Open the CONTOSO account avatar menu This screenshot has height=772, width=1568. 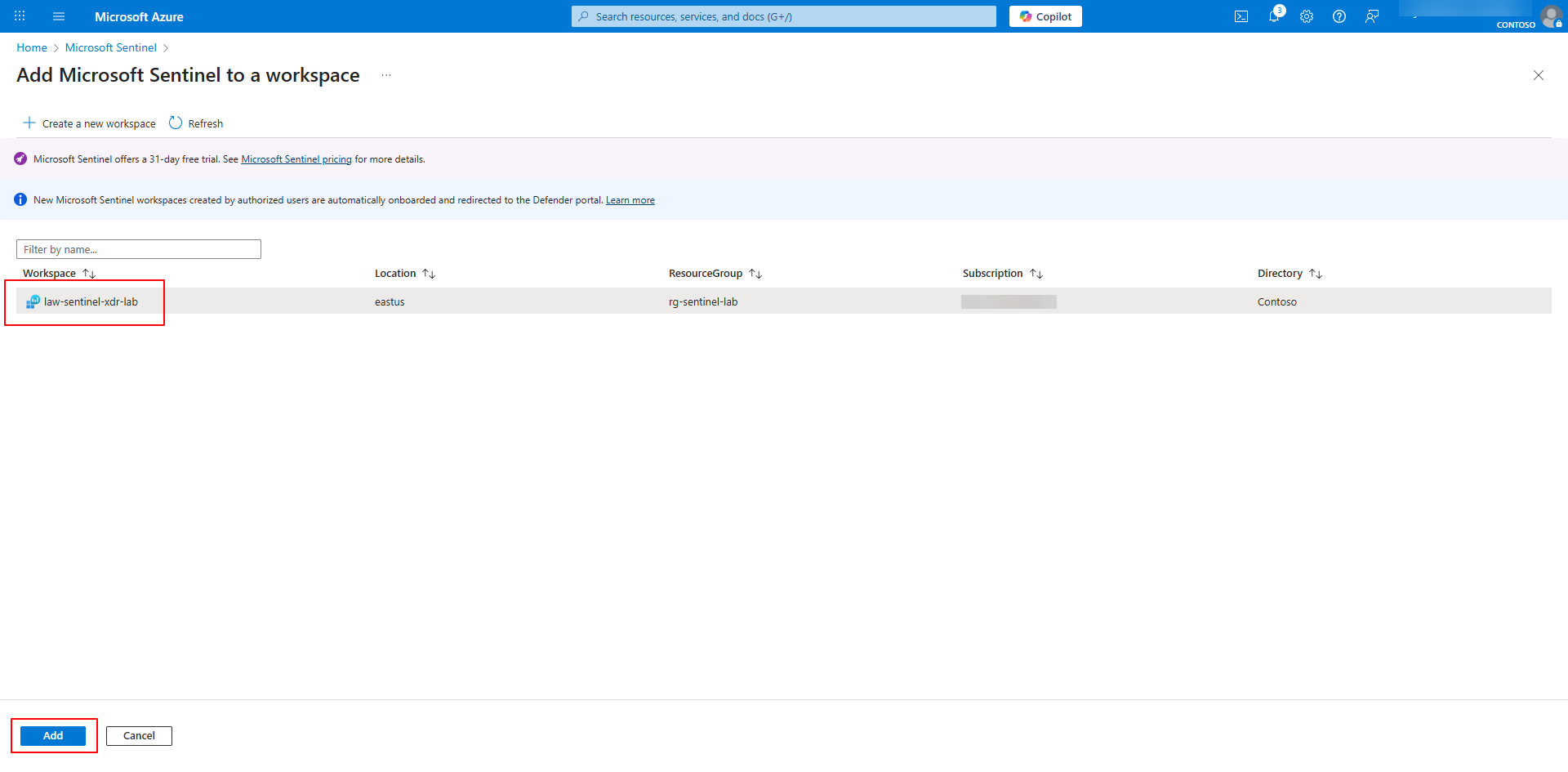click(x=1551, y=16)
